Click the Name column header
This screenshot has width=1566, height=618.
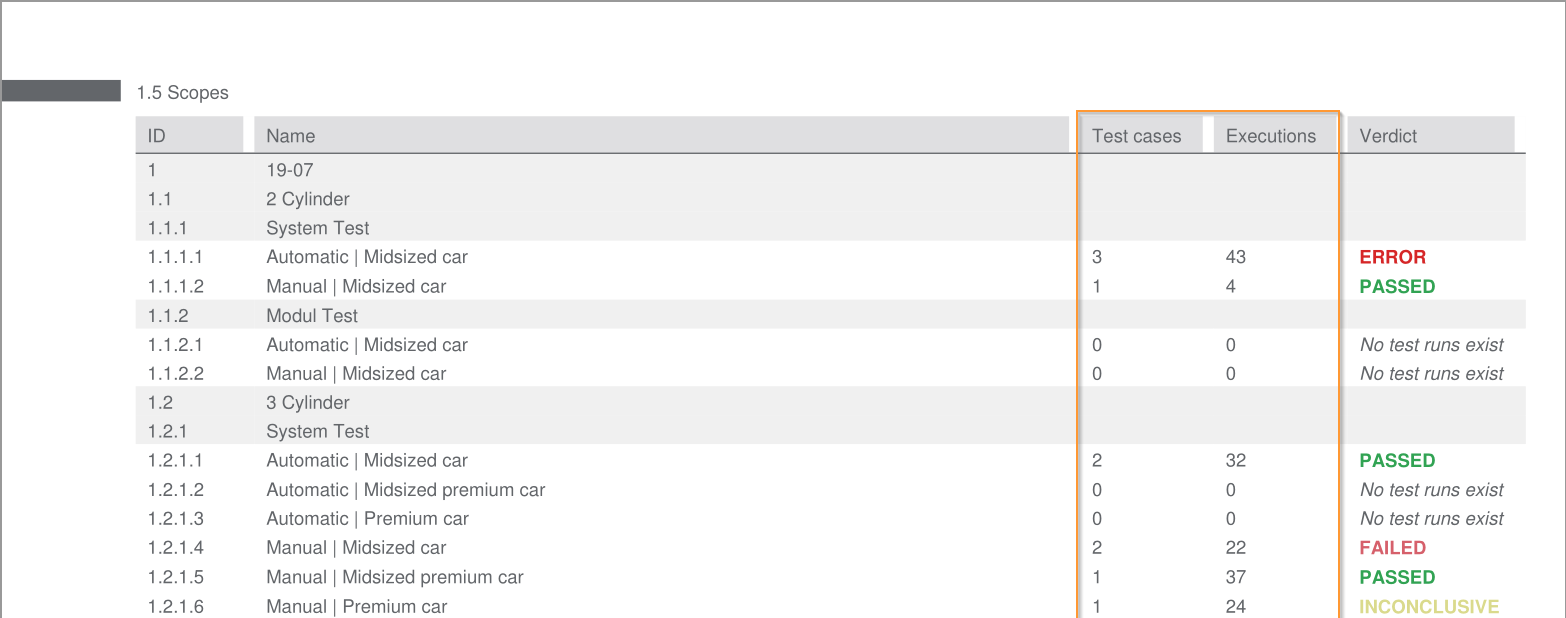pos(291,136)
